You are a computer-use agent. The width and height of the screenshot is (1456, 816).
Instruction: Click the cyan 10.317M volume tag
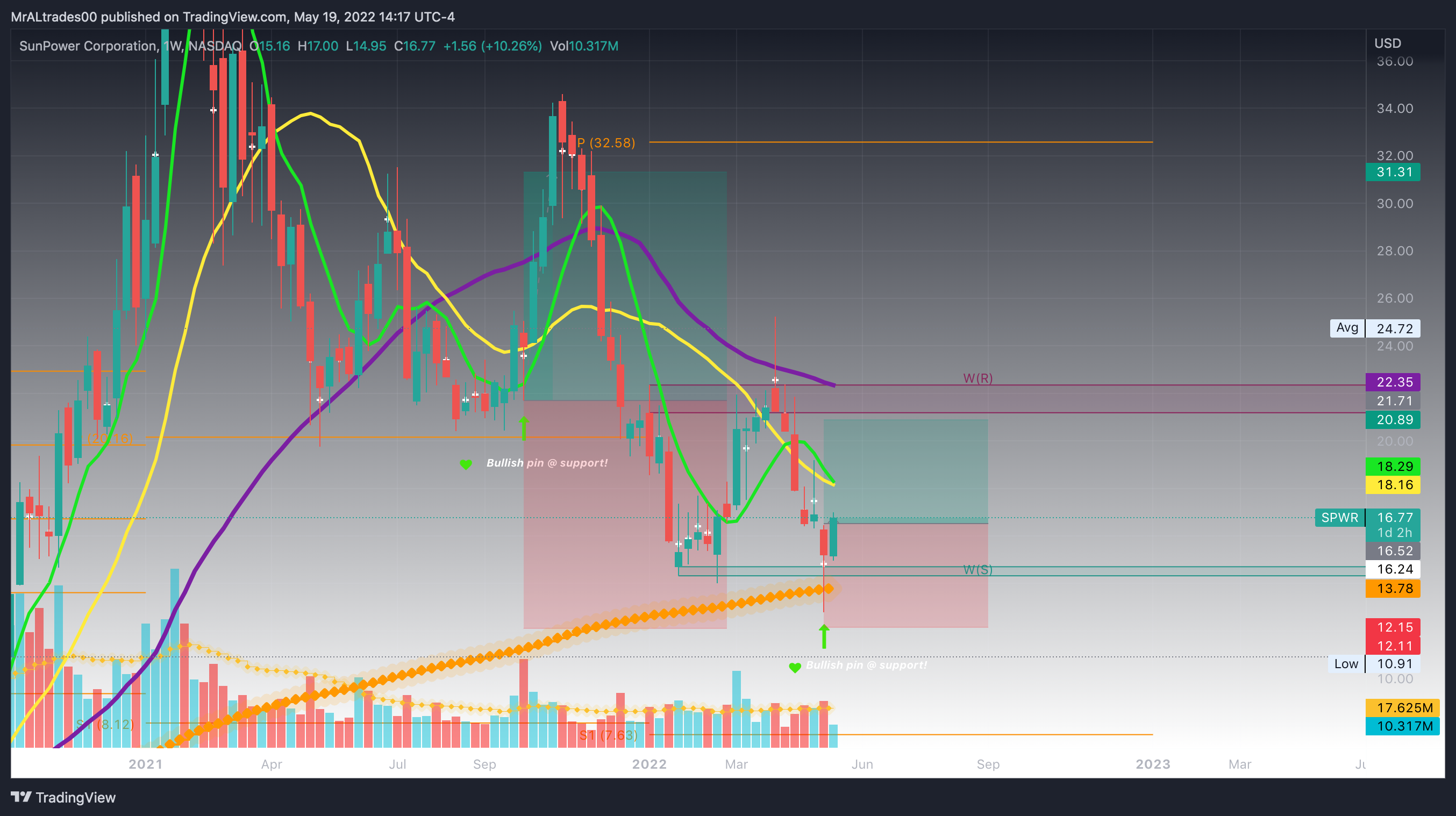click(x=1402, y=726)
